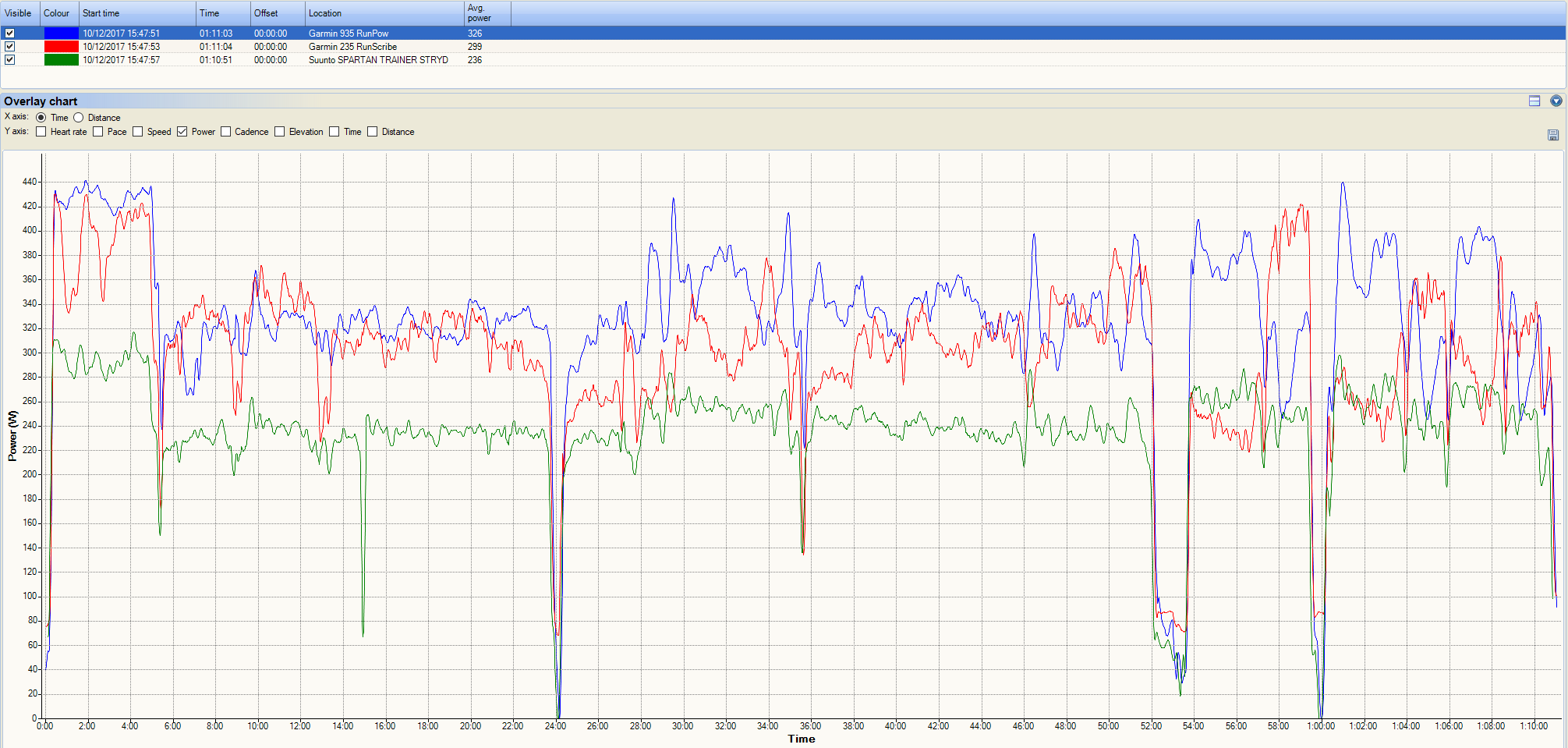This screenshot has height=748, width=1568.
Task: Enable Speed on the Y axis
Action: click(138, 132)
